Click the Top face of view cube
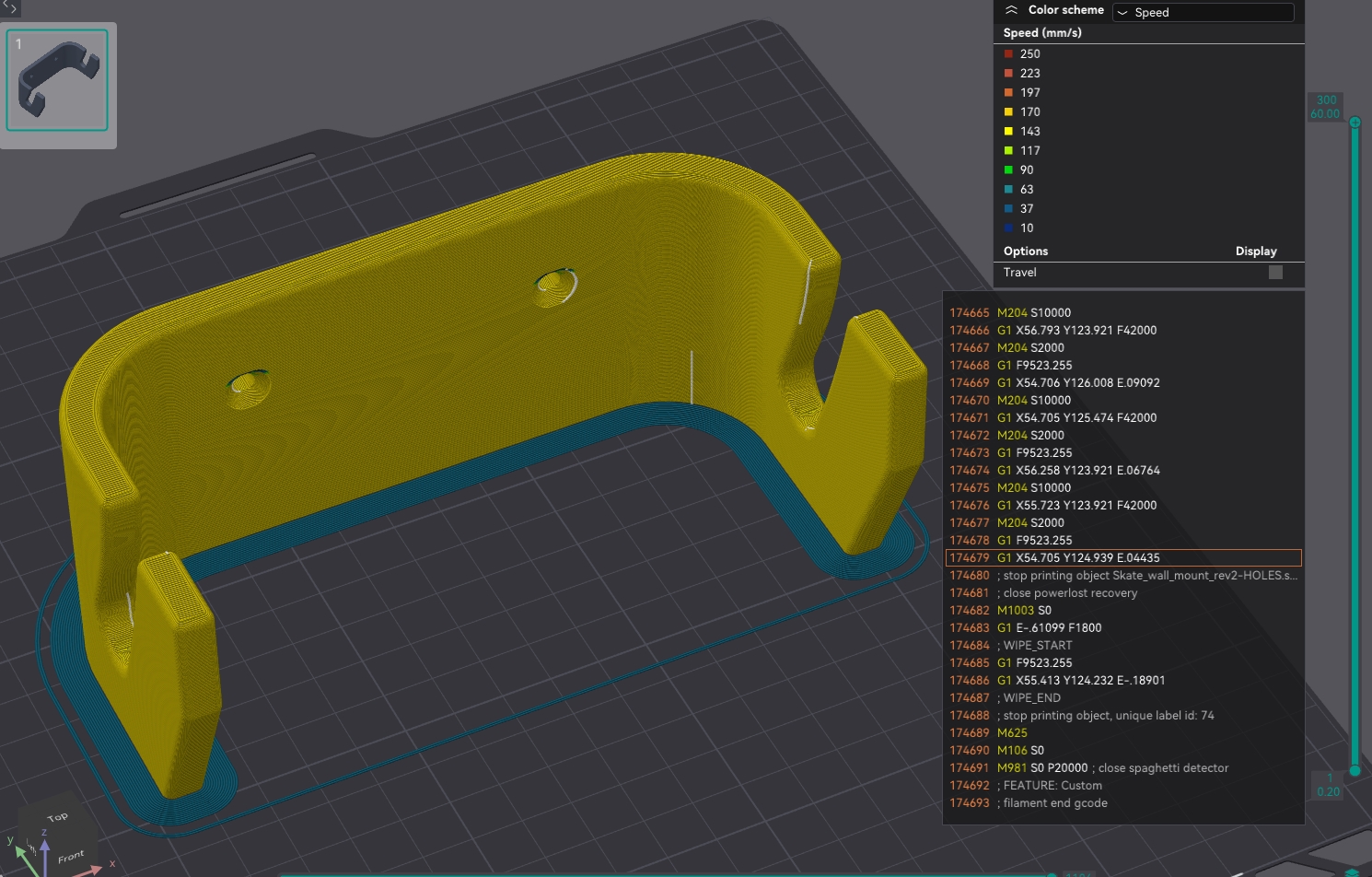The width and height of the screenshot is (1372, 877). coord(58,816)
